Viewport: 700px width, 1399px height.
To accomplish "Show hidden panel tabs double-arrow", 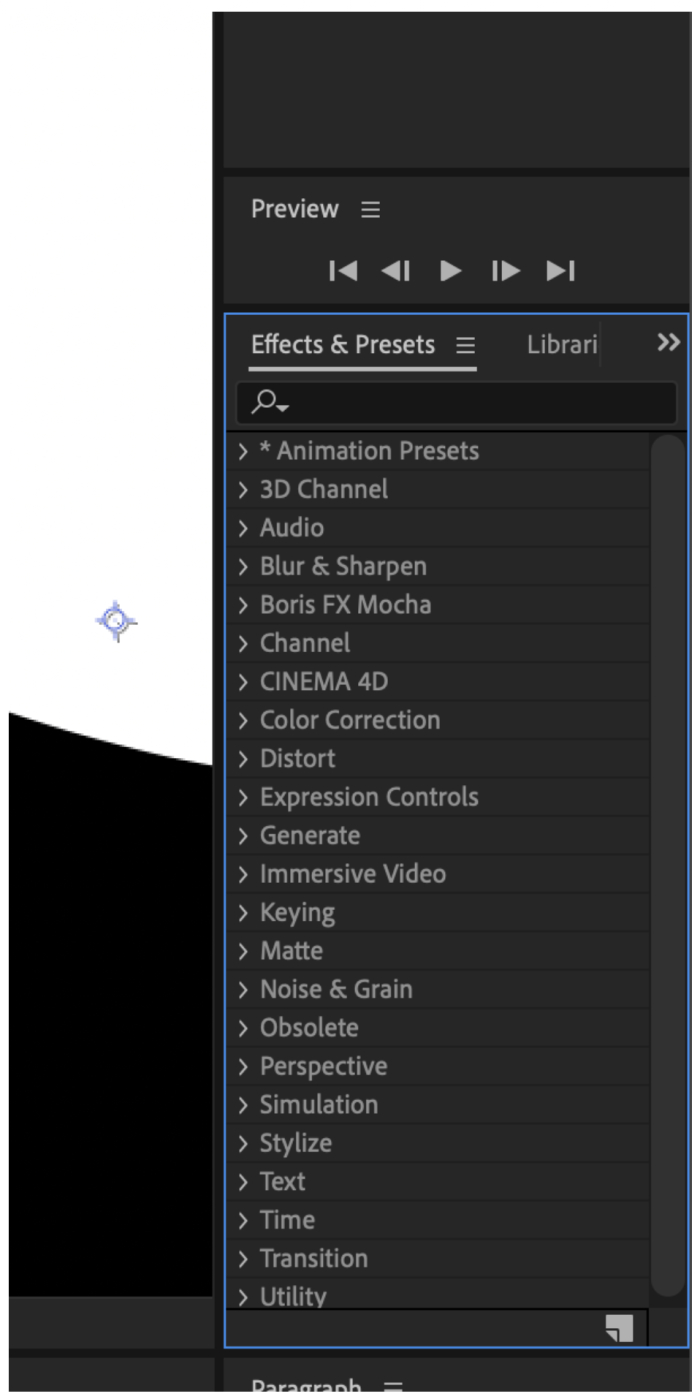I will click(668, 343).
